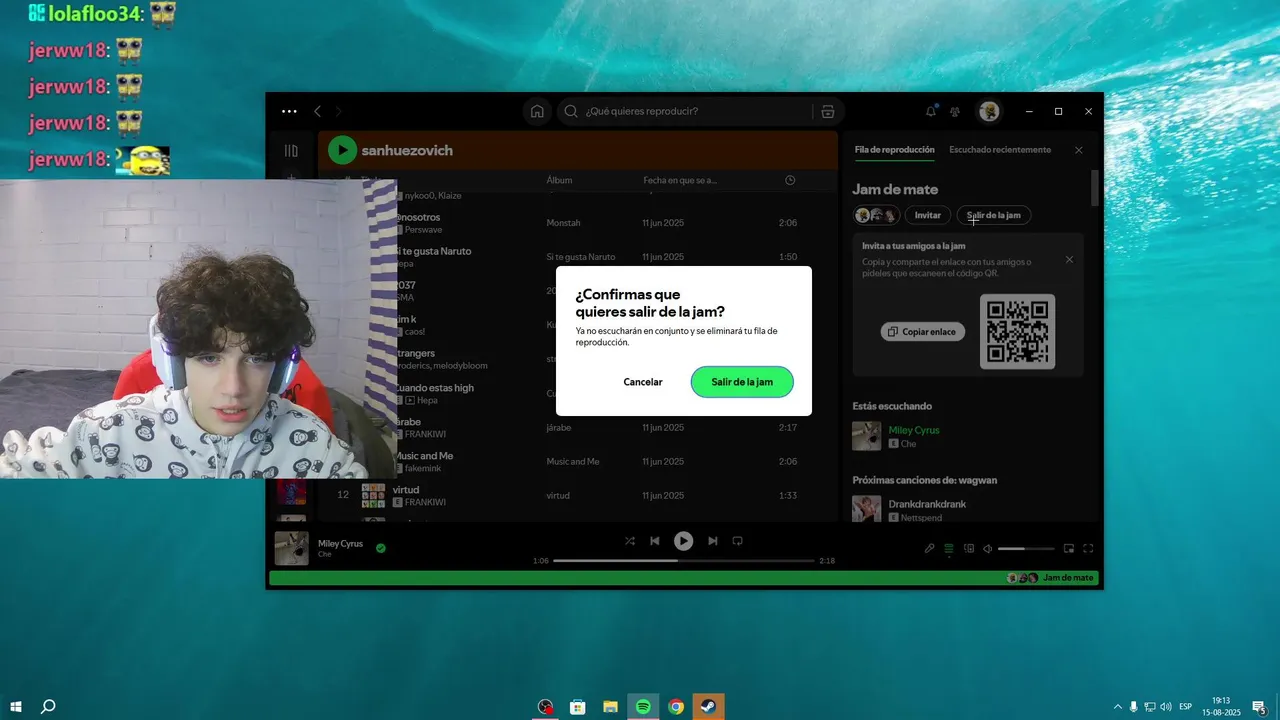Click the play/pause button

683,541
